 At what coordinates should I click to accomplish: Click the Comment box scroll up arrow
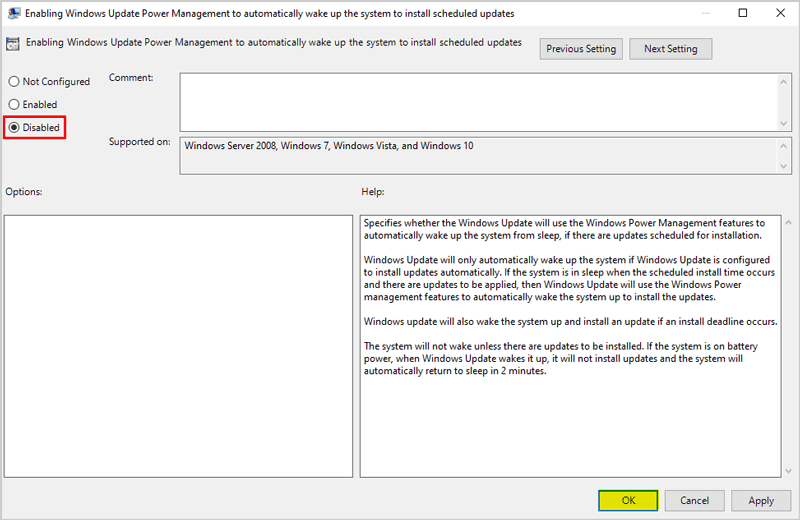[784, 82]
